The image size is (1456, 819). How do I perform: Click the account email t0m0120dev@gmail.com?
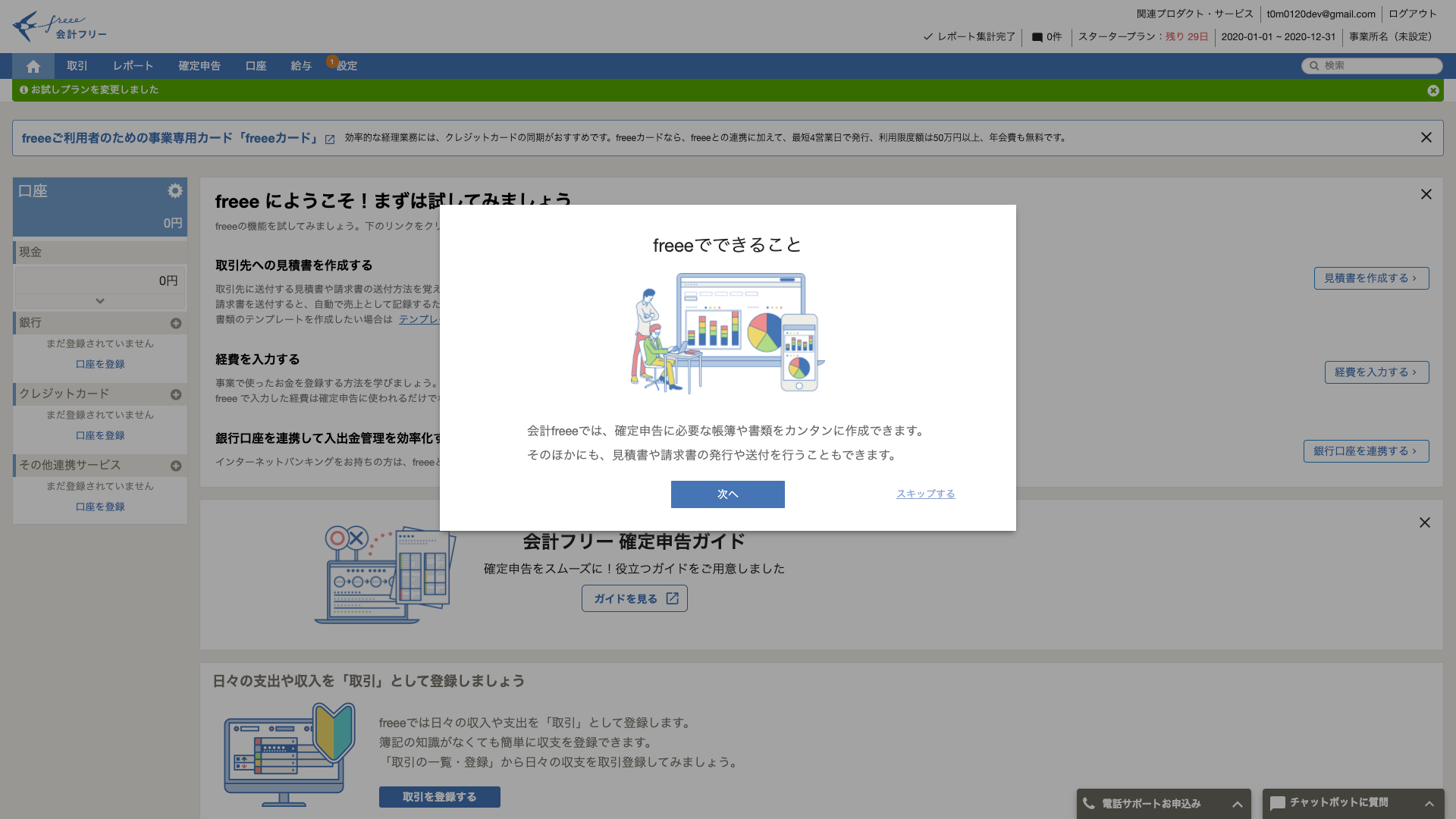click(x=1321, y=14)
